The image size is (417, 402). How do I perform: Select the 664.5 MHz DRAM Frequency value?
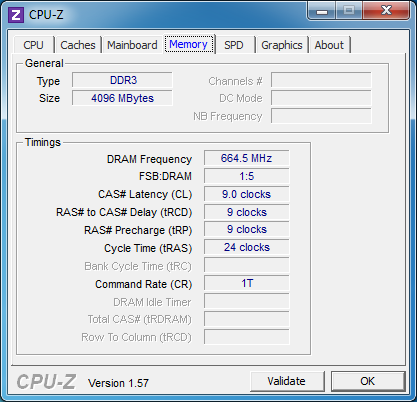[x=247, y=158]
